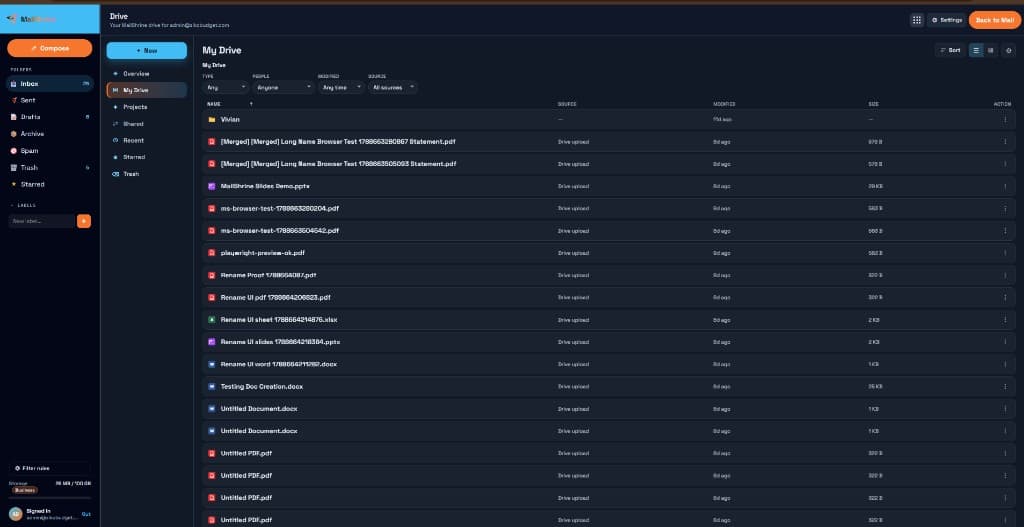Select ms-browser-test-1788663280204.pdf file
The image size is (1024, 527).
(280, 208)
